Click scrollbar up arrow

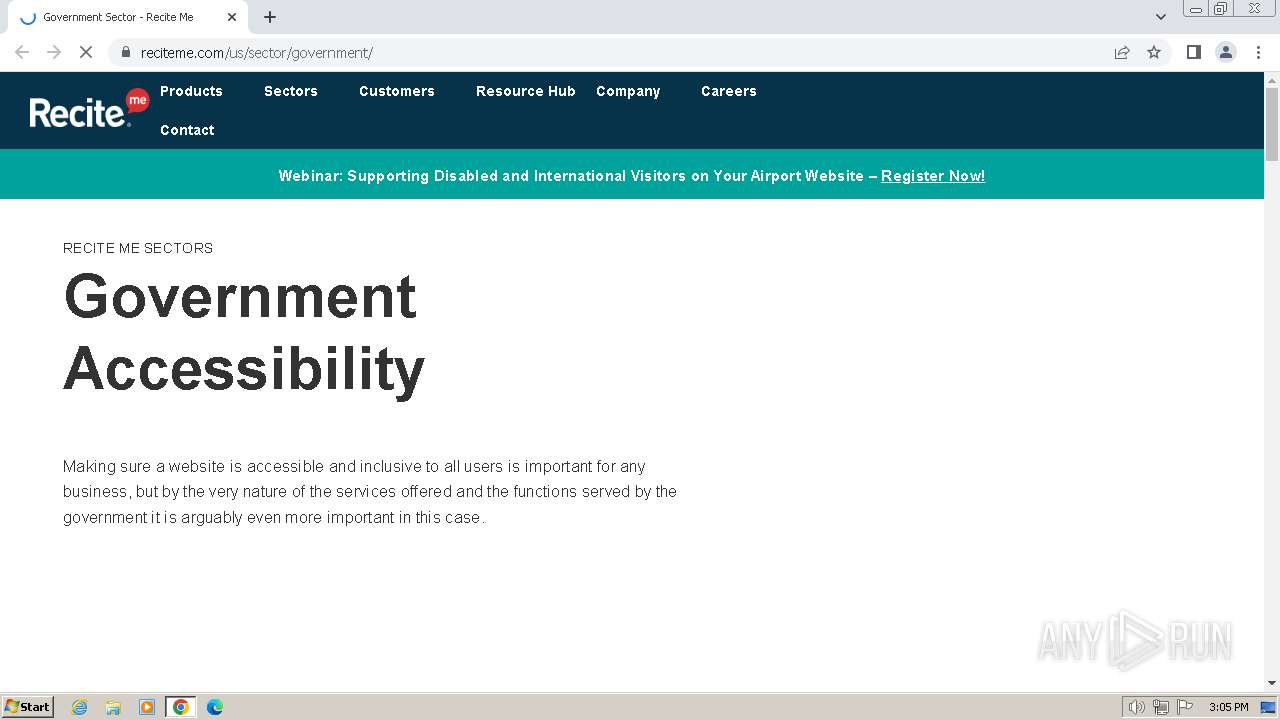tap(1272, 79)
